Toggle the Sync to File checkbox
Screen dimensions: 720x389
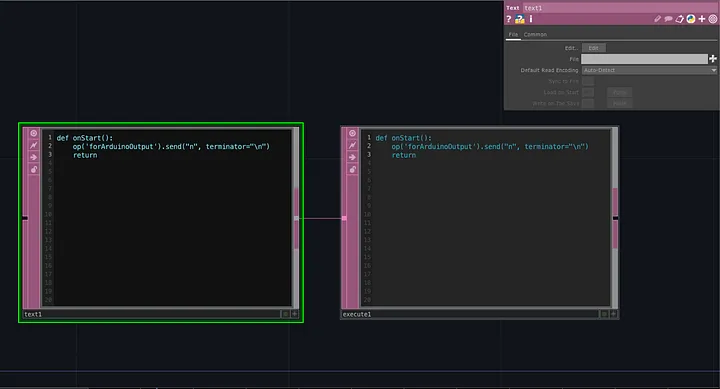[x=588, y=81]
